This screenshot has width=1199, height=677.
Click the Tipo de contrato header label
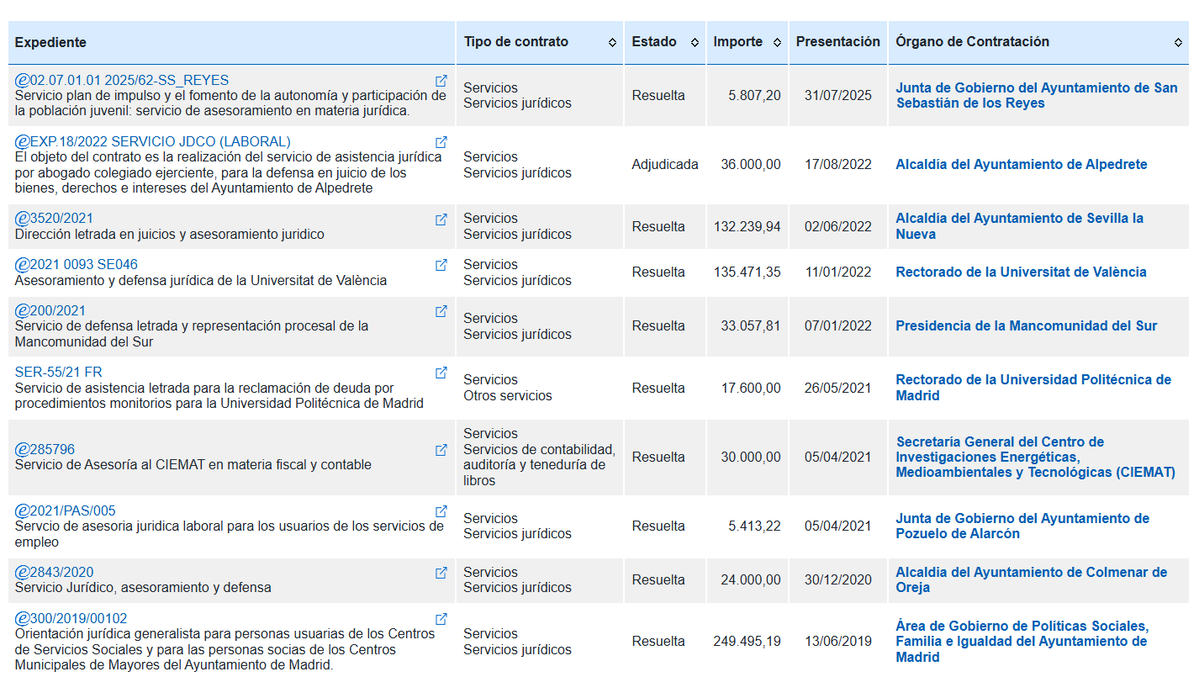point(516,42)
